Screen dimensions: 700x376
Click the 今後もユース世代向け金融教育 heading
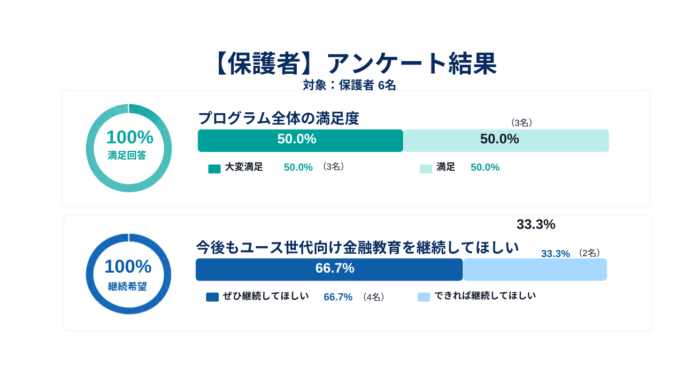(x=357, y=247)
